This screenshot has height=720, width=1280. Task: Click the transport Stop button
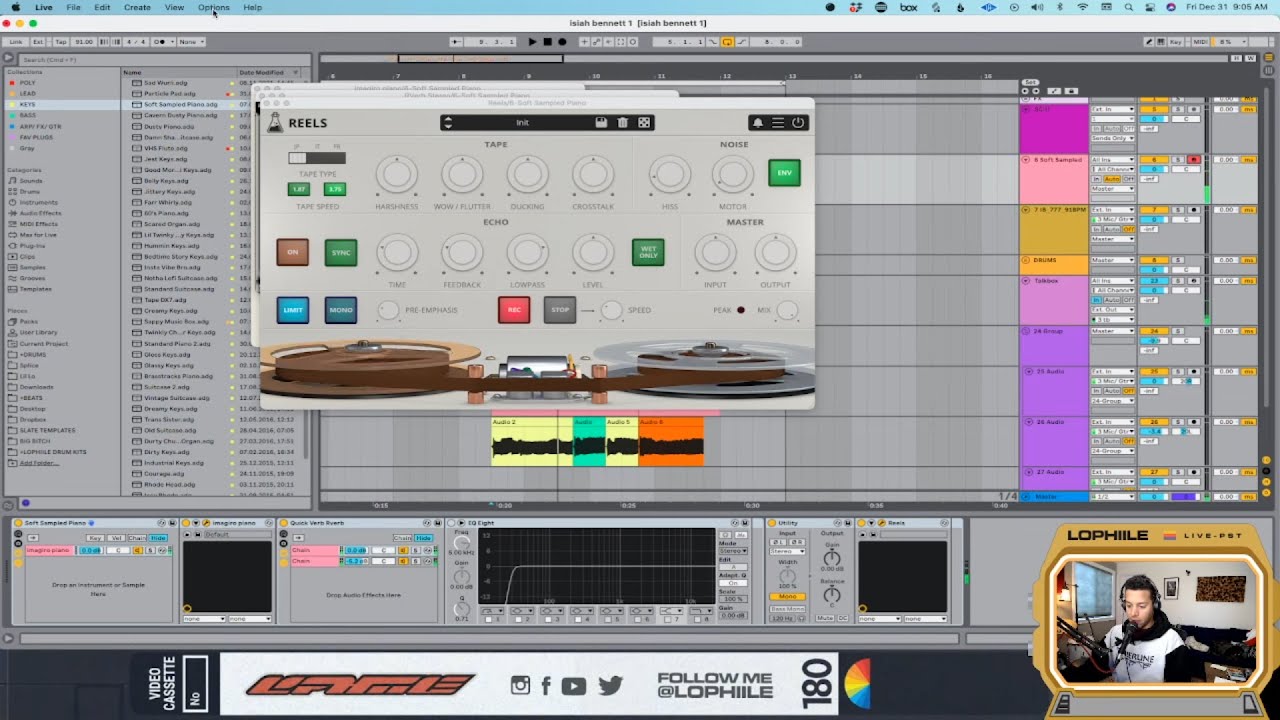(547, 42)
